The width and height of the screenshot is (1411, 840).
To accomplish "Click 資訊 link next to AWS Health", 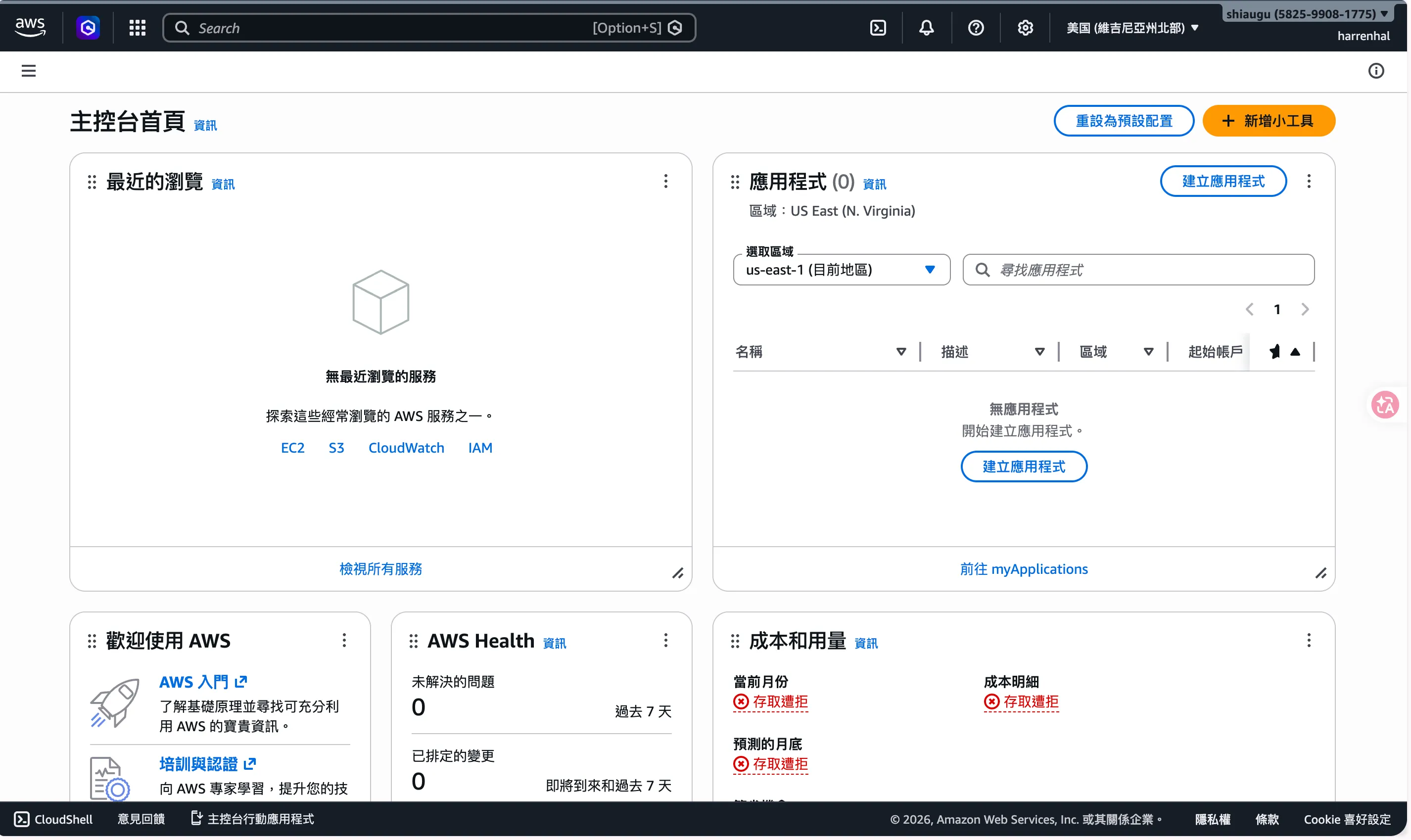I will (554, 643).
